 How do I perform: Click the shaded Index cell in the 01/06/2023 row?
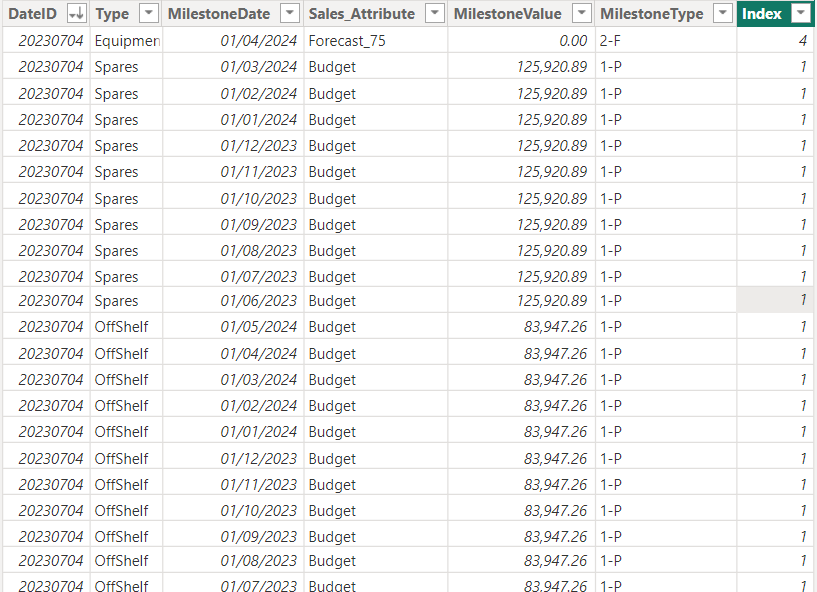[x=775, y=300]
